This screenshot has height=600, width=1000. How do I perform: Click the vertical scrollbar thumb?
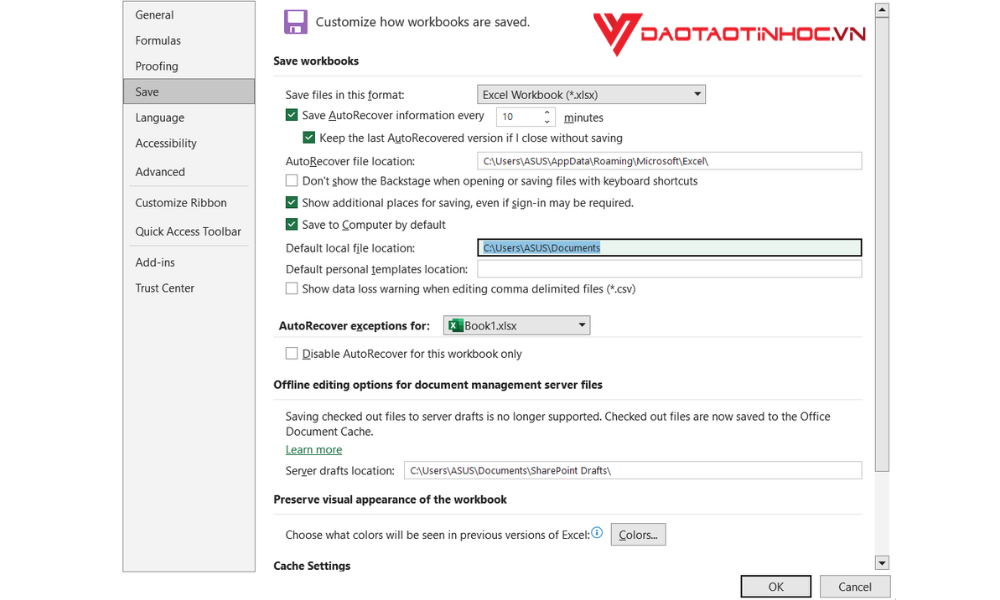881,244
